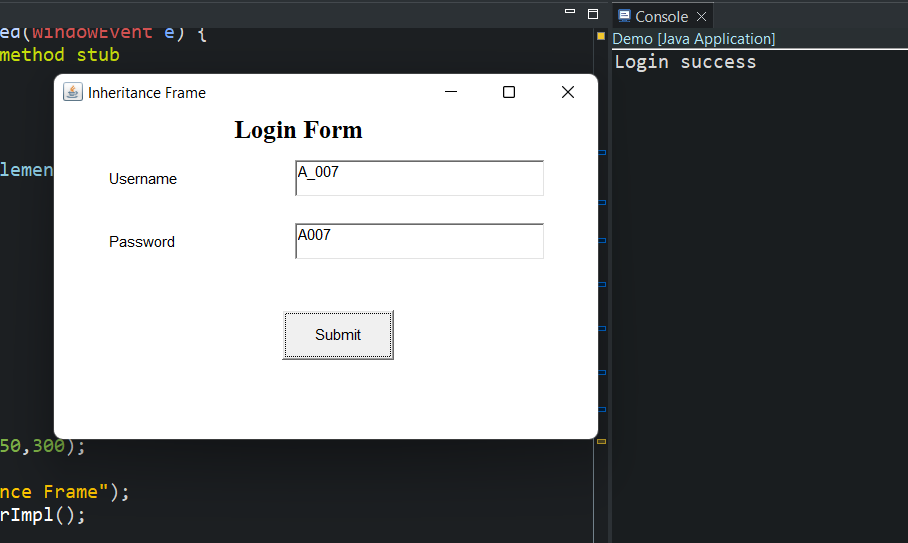The width and height of the screenshot is (908, 543).
Task: Click the Console tab icon
Action: 624,16
